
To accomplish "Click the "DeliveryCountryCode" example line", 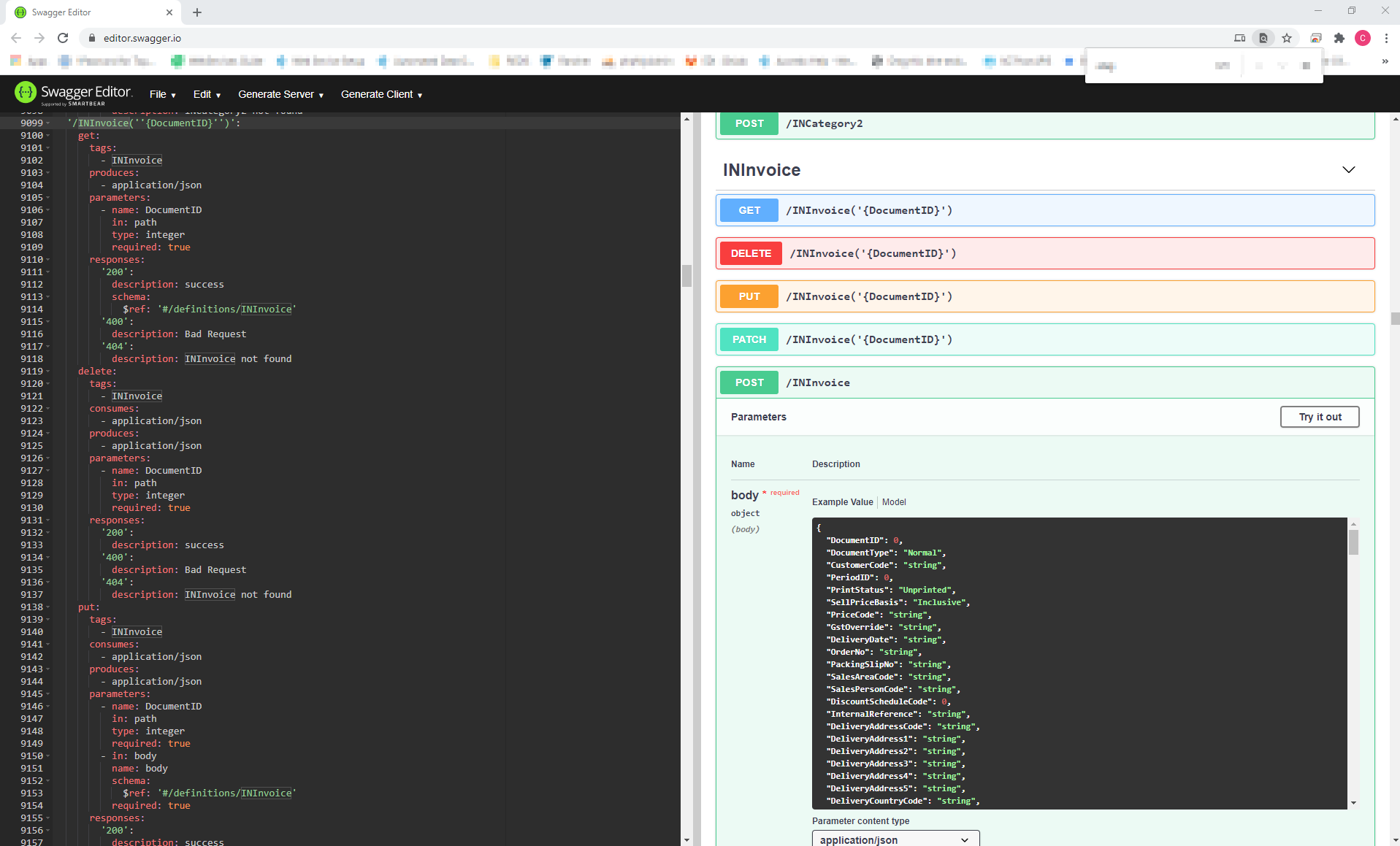I will tap(903, 801).
